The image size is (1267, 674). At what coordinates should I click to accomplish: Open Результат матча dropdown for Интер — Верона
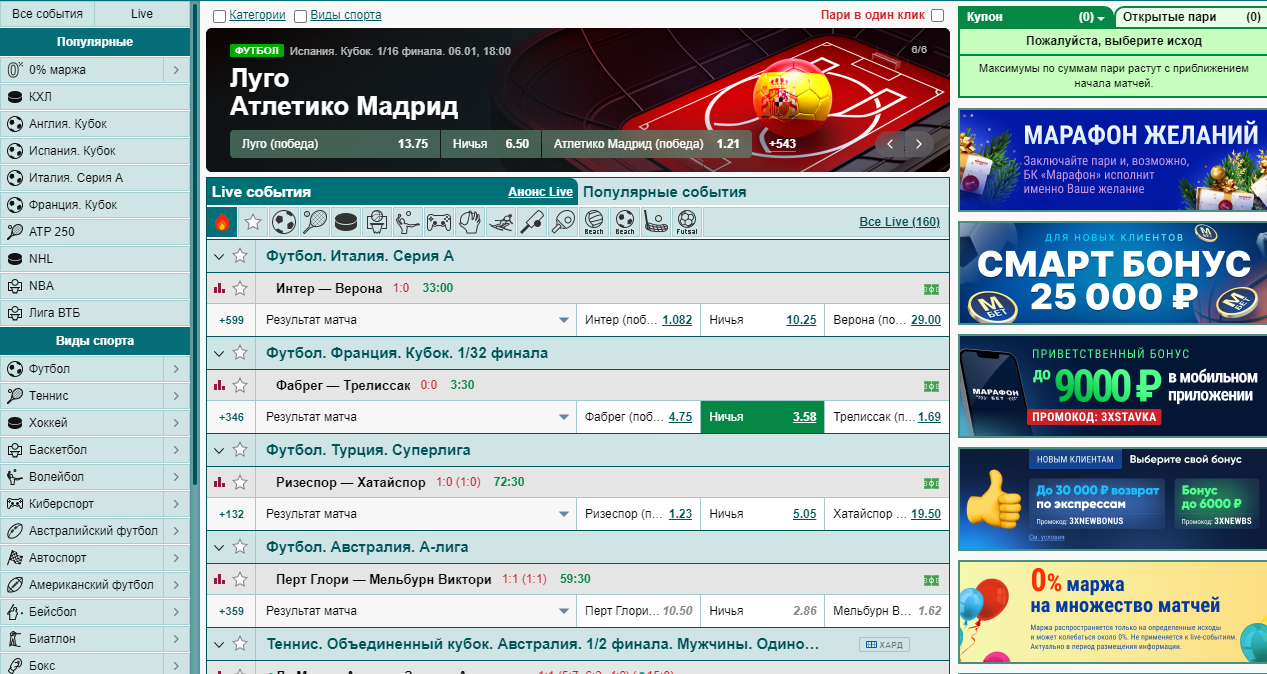click(416, 320)
